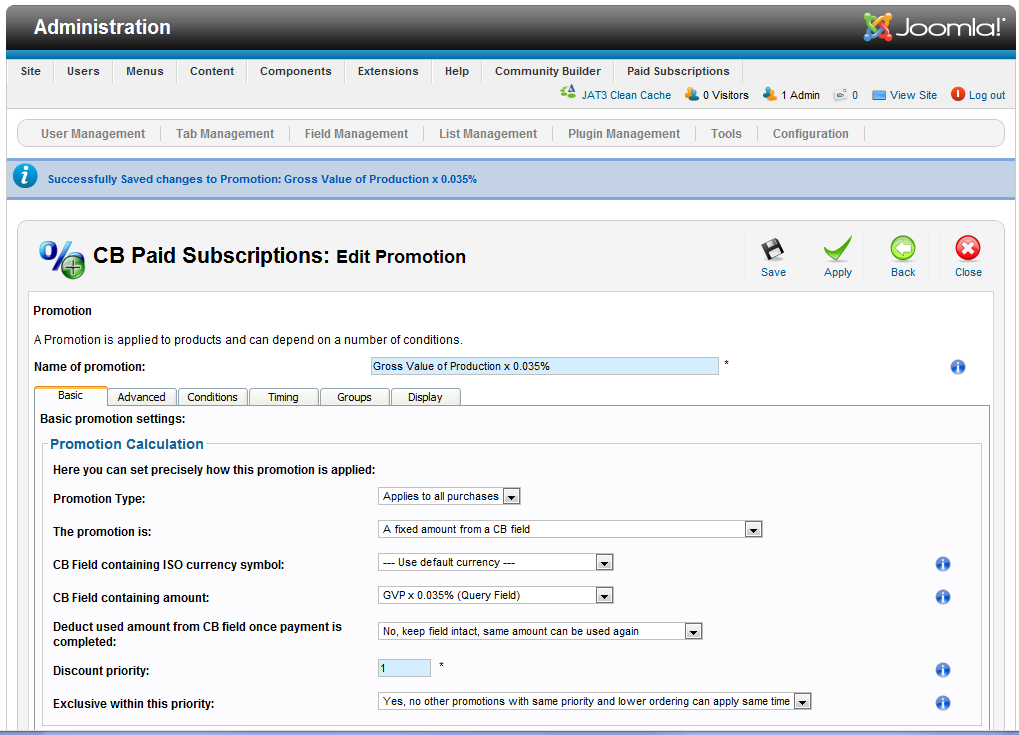The height and width of the screenshot is (735, 1019).
Task: Open the CB Field containing amount dropdown
Action: click(496, 595)
